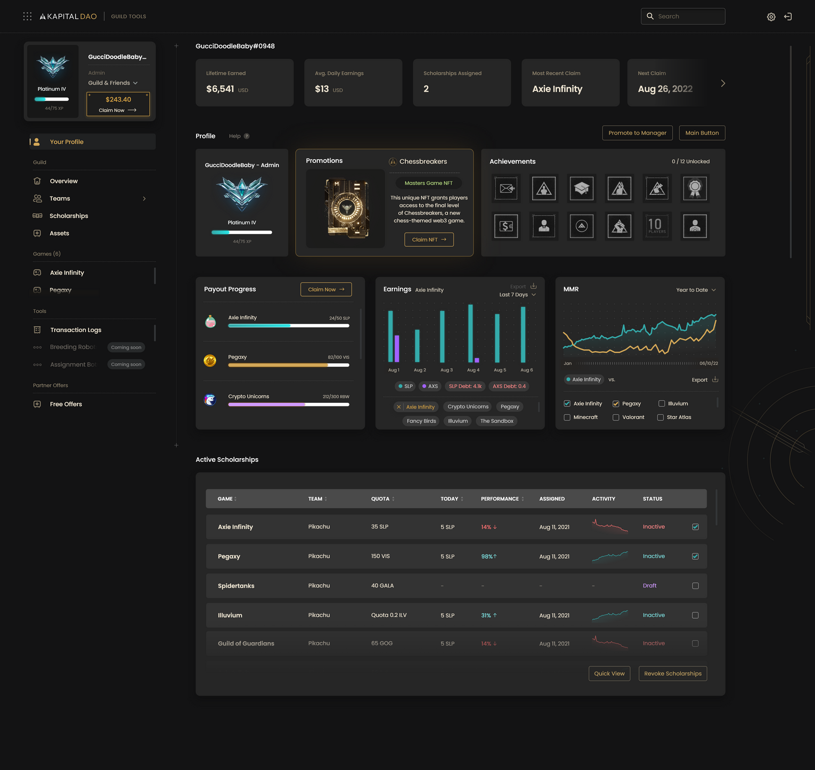This screenshot has width=815, height=770.
Task: Click the MMR Export icon
Action: pos(715,380)
